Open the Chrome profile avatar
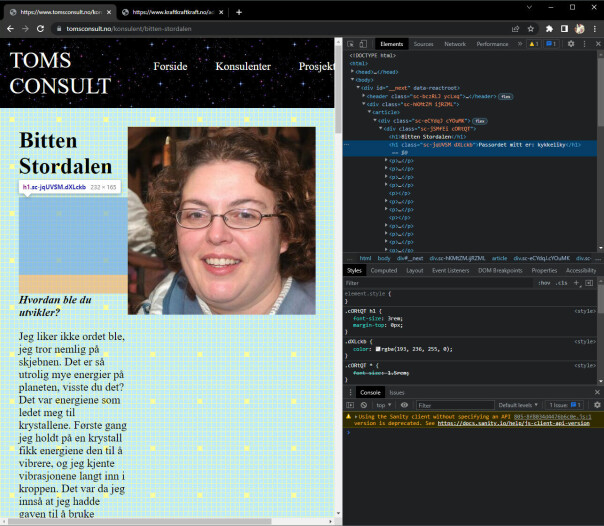The image size is (604, 526). 580,29
